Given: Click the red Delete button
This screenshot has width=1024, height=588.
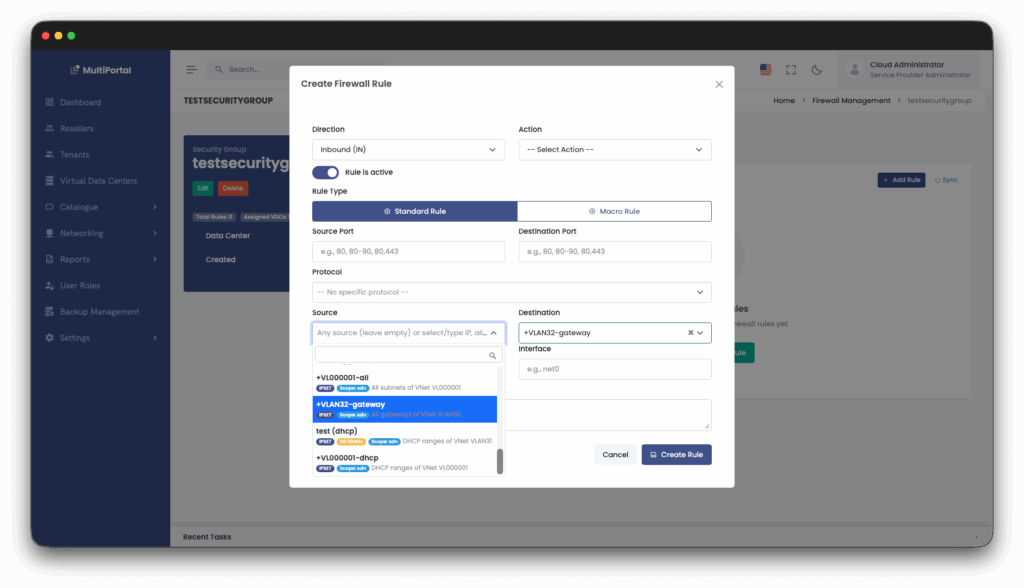Looking at the screenshot, I should (x=232, y=188).
